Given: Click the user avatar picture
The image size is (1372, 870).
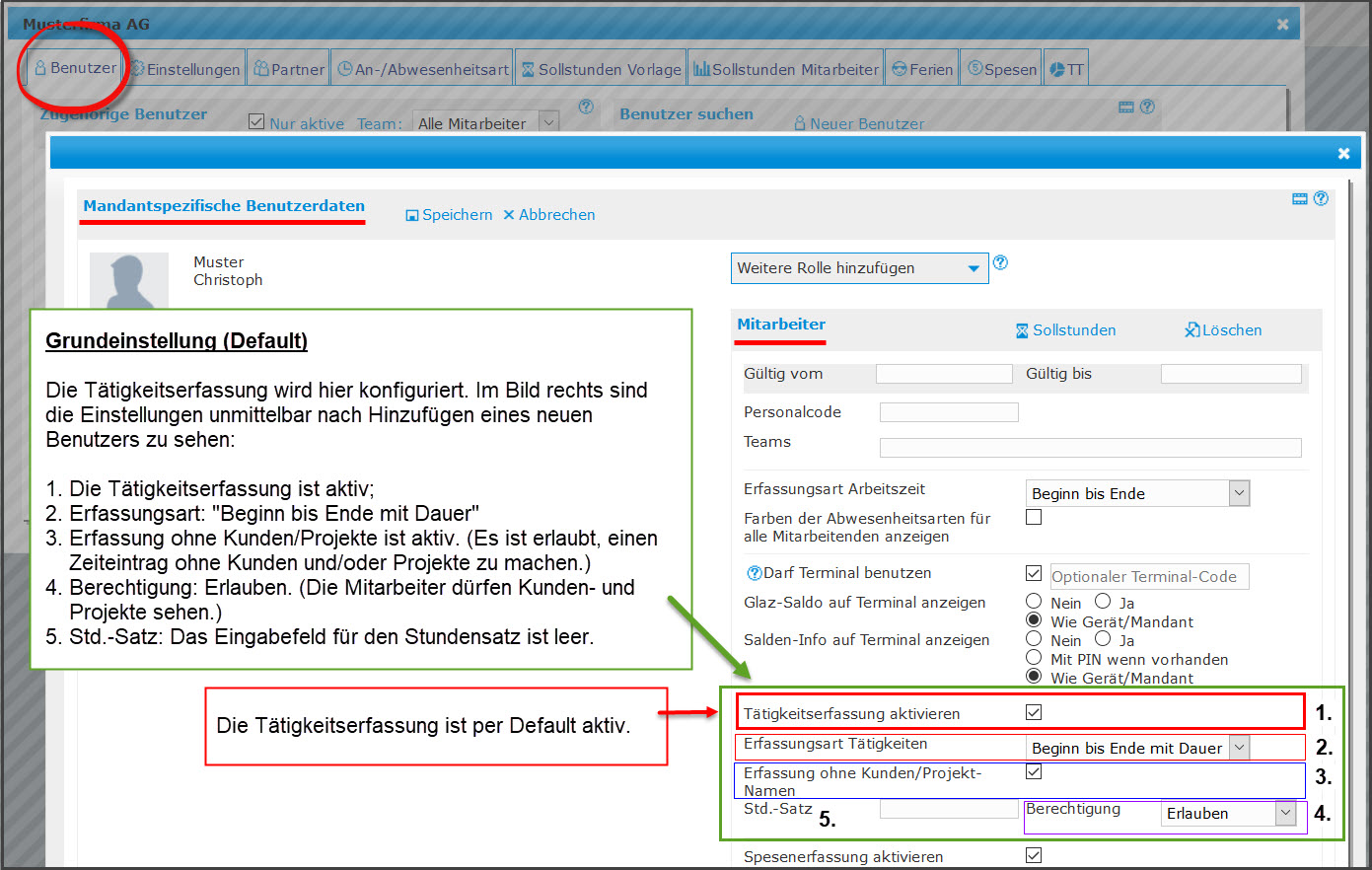Looking at the screenshot, I should point(129,281).
